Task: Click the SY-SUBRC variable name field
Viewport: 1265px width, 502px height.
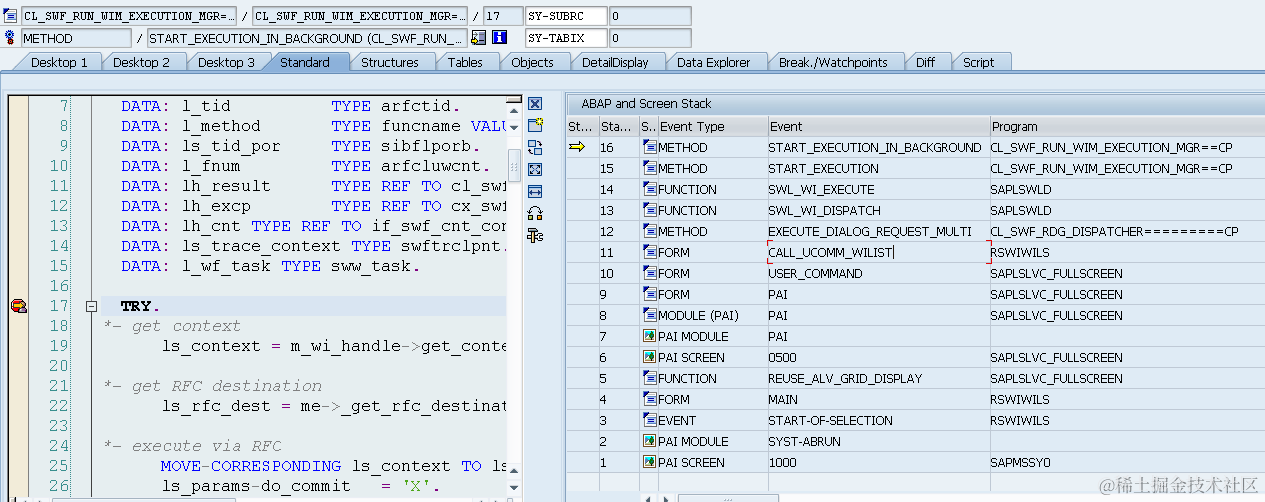Action: tap(566, 16)
